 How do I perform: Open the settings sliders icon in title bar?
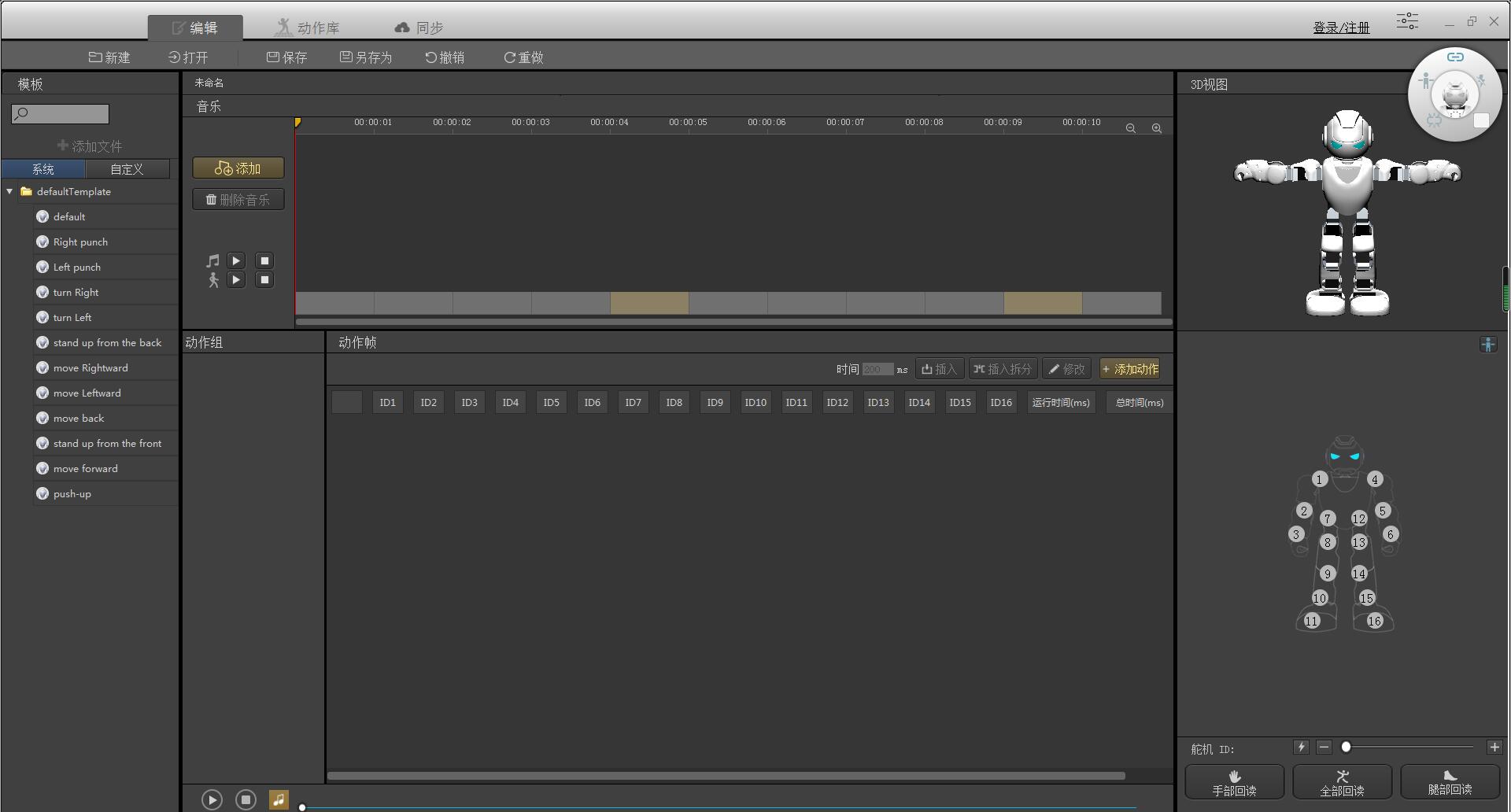pyautogui.click(x=1407, y=21)
